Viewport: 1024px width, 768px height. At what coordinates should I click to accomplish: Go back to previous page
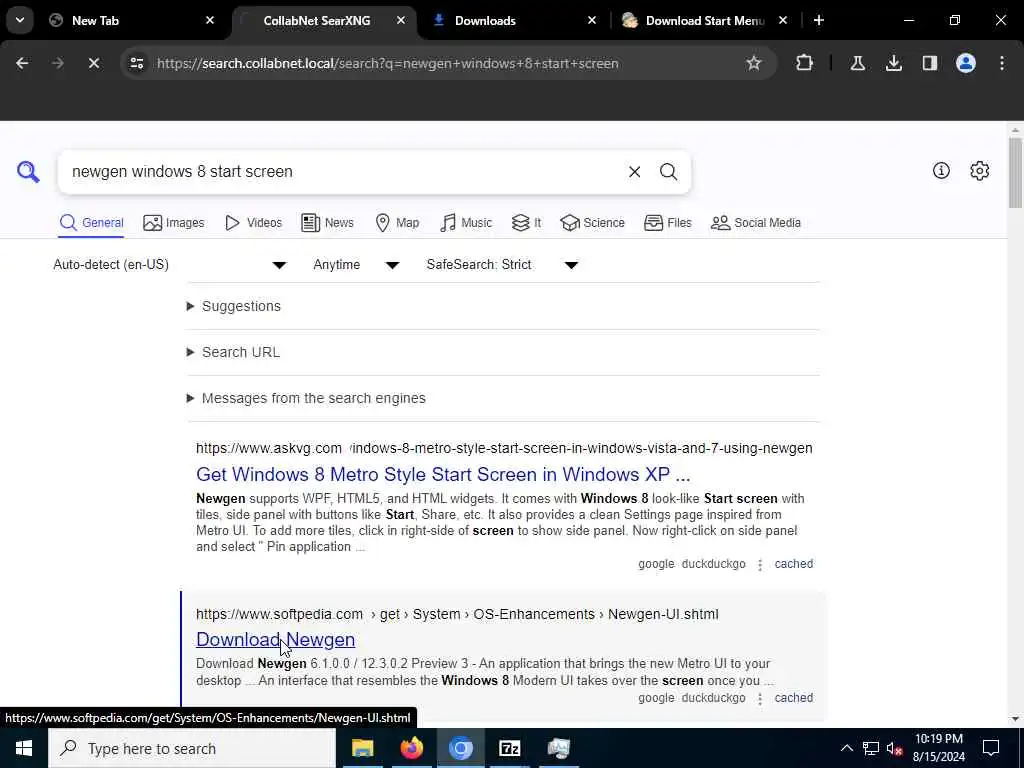22,63
